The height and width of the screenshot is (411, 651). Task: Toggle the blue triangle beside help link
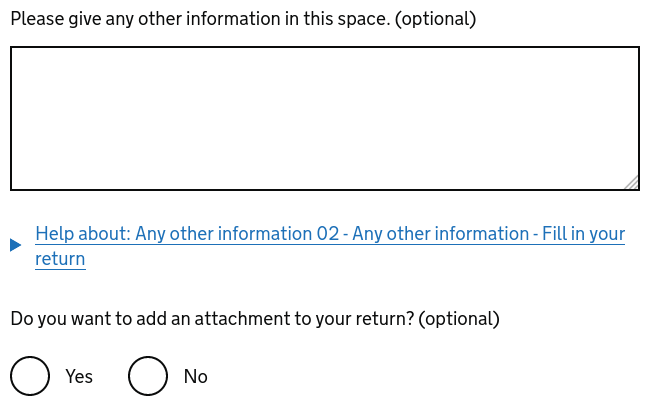[x=16, y=245]
